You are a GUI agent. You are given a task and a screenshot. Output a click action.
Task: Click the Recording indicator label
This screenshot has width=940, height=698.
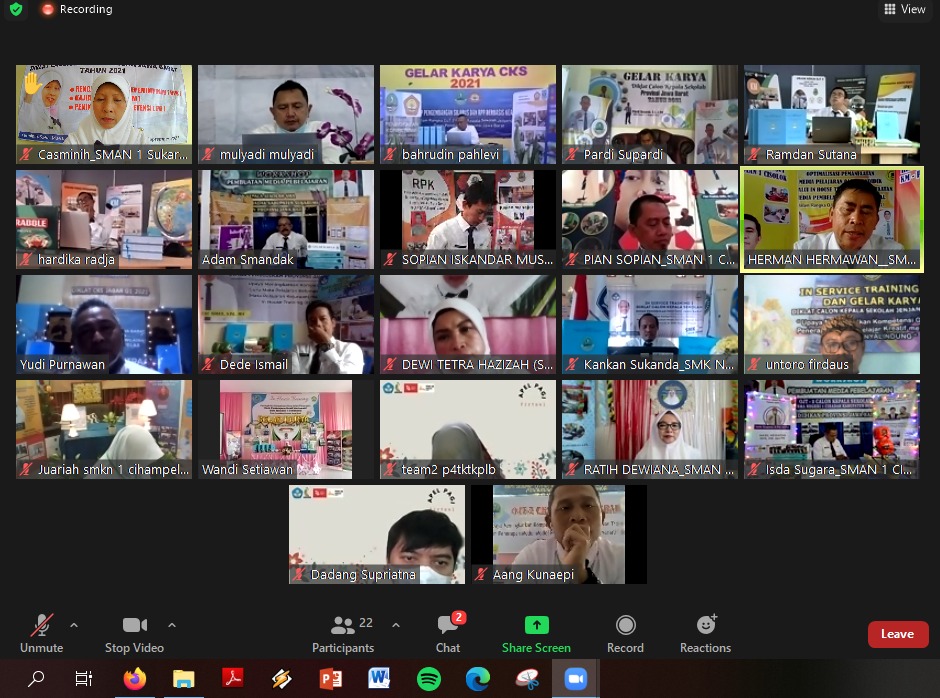click(x=85, y=9)
